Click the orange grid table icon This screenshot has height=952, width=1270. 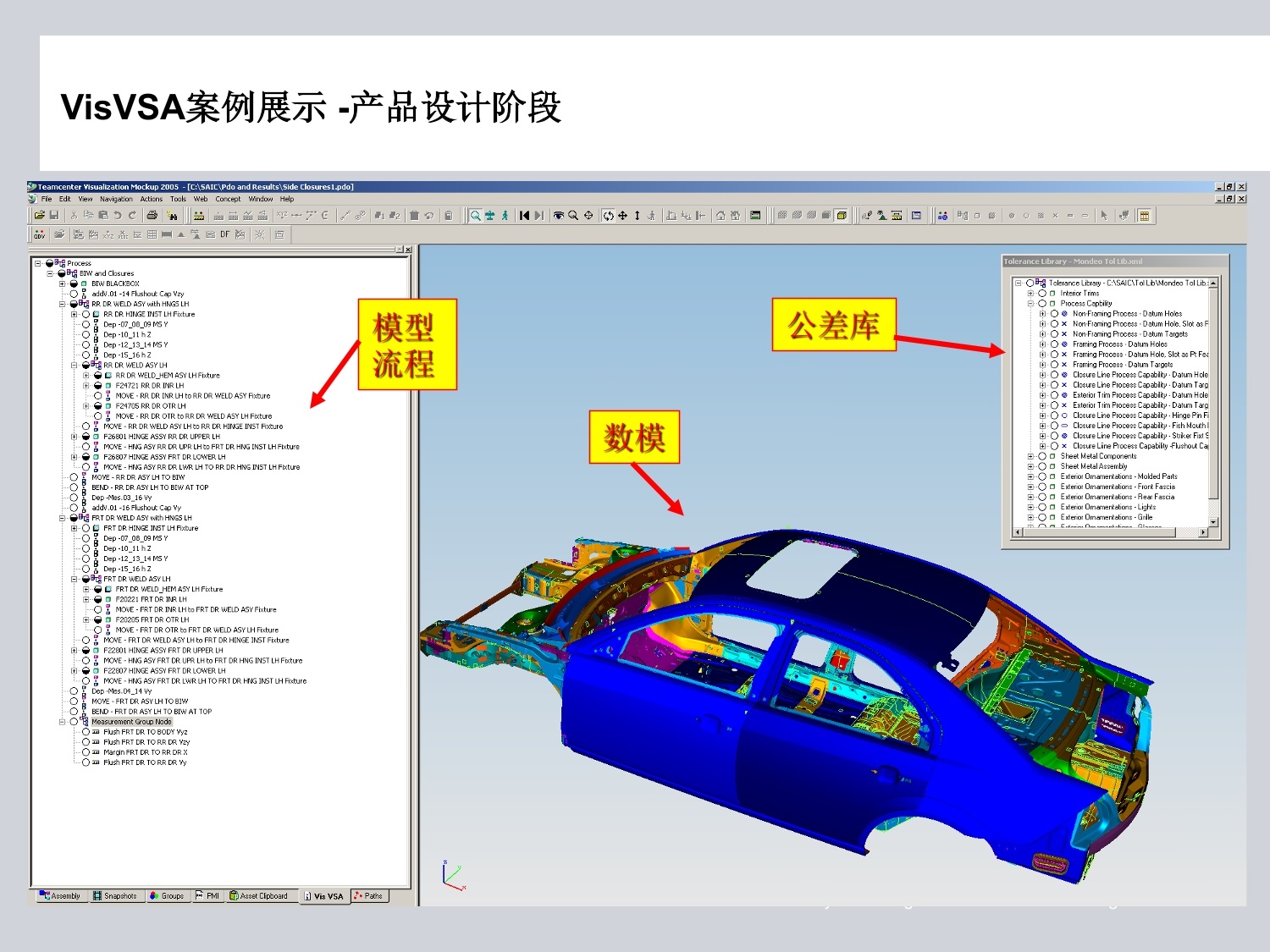point(1145,216)
